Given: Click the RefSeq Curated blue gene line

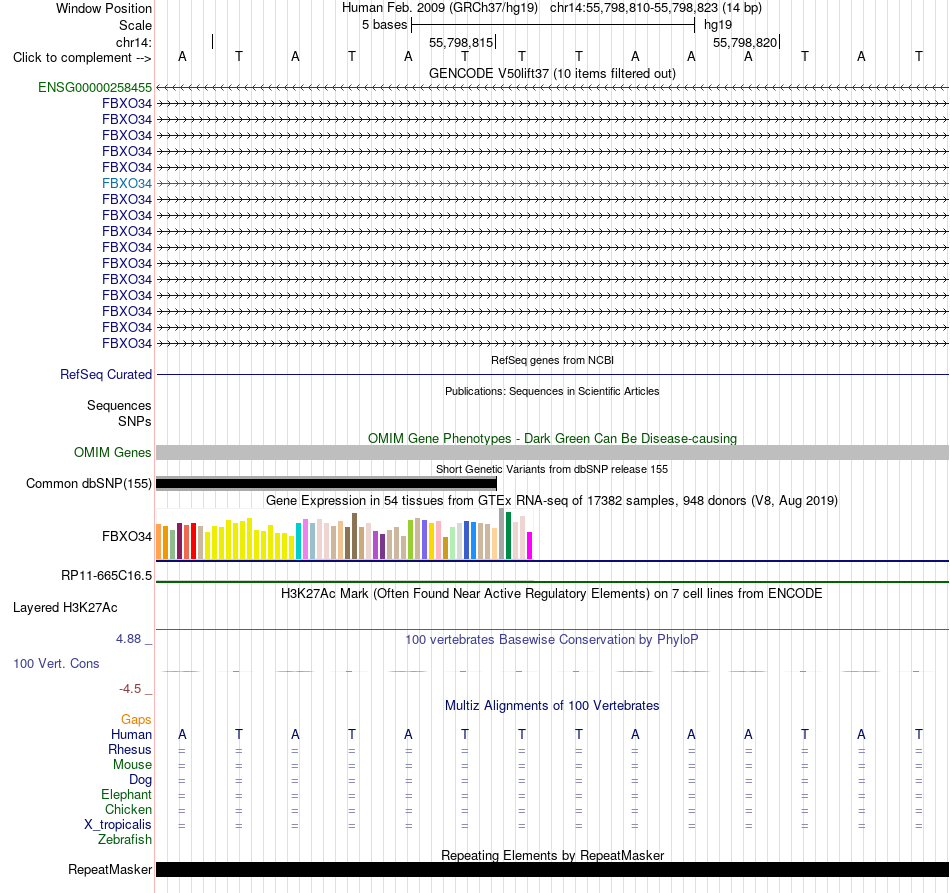Looking at the screenshot, I should (552, 374).
